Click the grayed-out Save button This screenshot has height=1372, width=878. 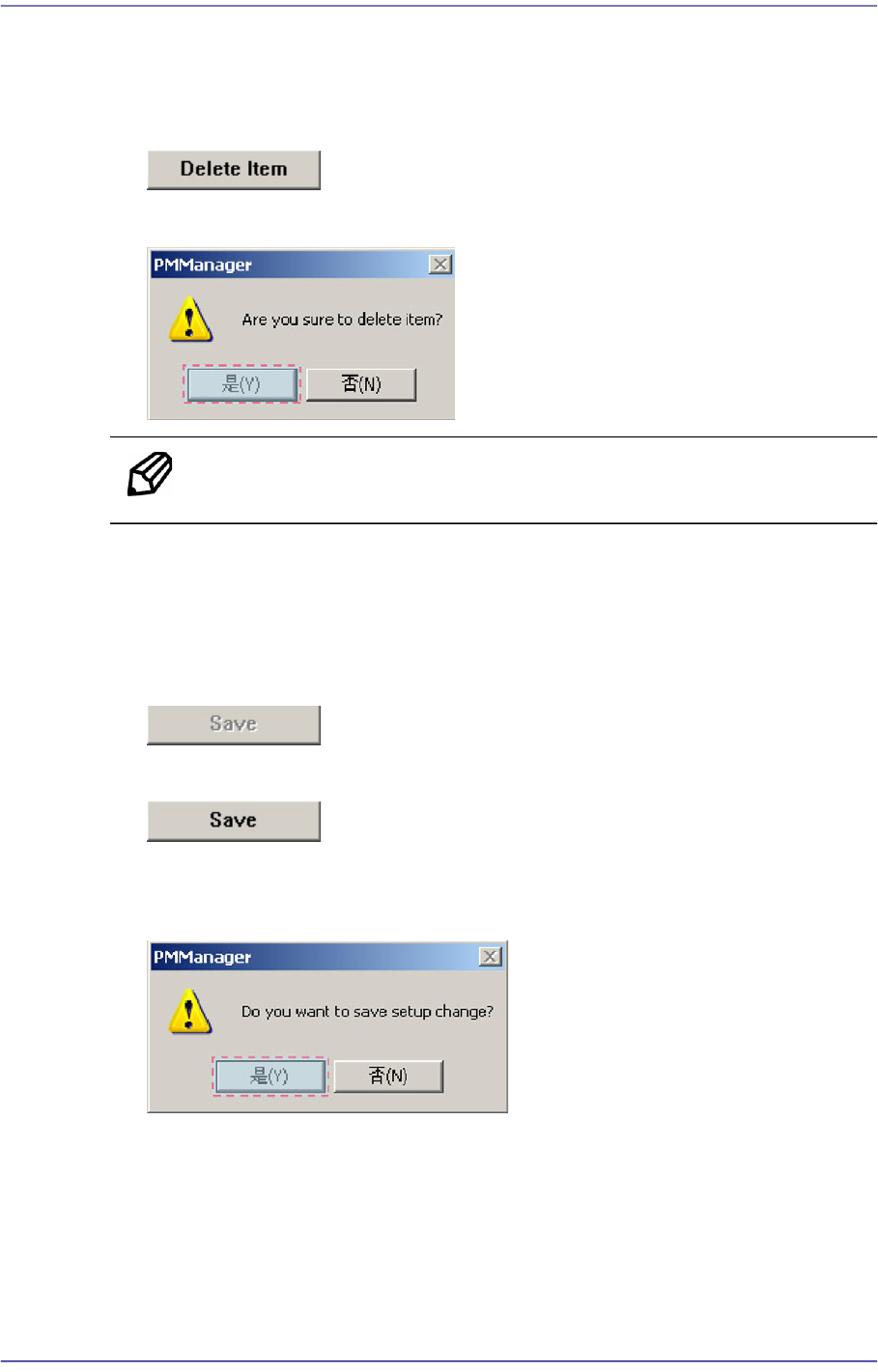coord(234,725)
